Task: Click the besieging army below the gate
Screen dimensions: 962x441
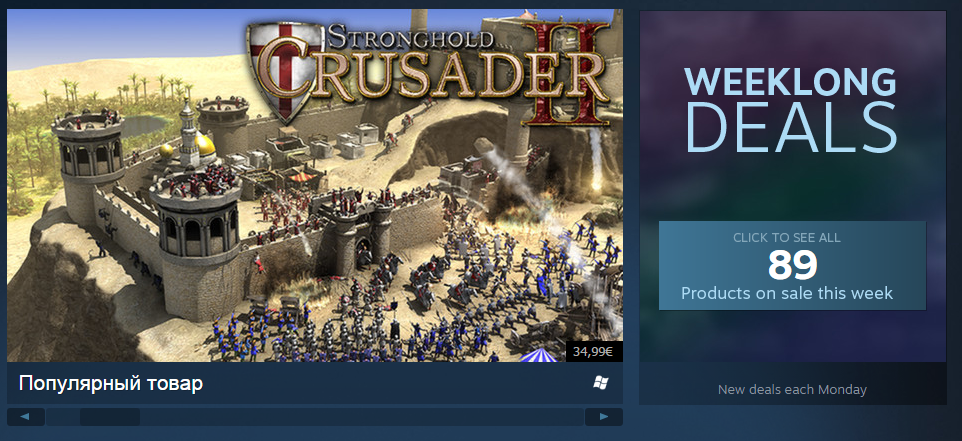Action: point(380,307)
